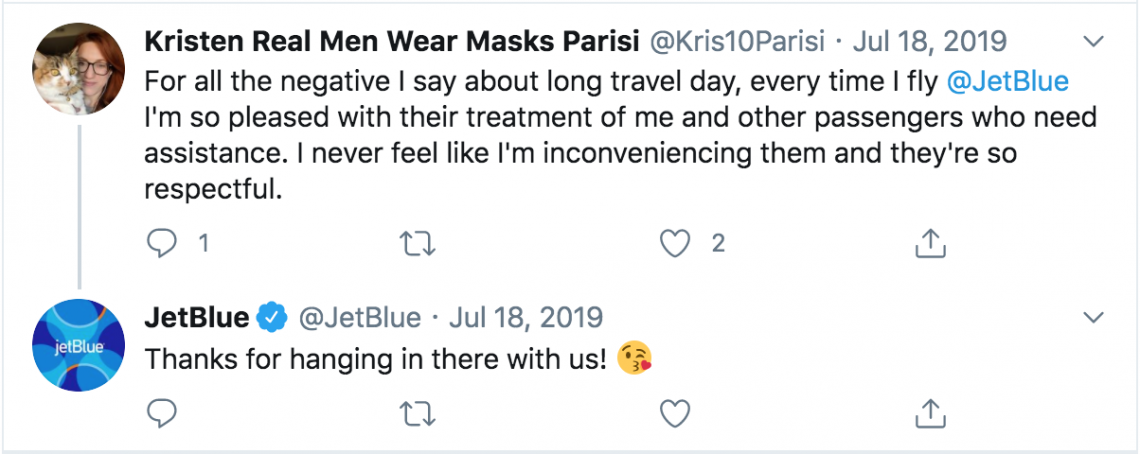Viewport: 1140px width, 454px height.
Task: Open Kristen Parisi's profile picture
Action: pyautogui.click(x=79, y=66)
